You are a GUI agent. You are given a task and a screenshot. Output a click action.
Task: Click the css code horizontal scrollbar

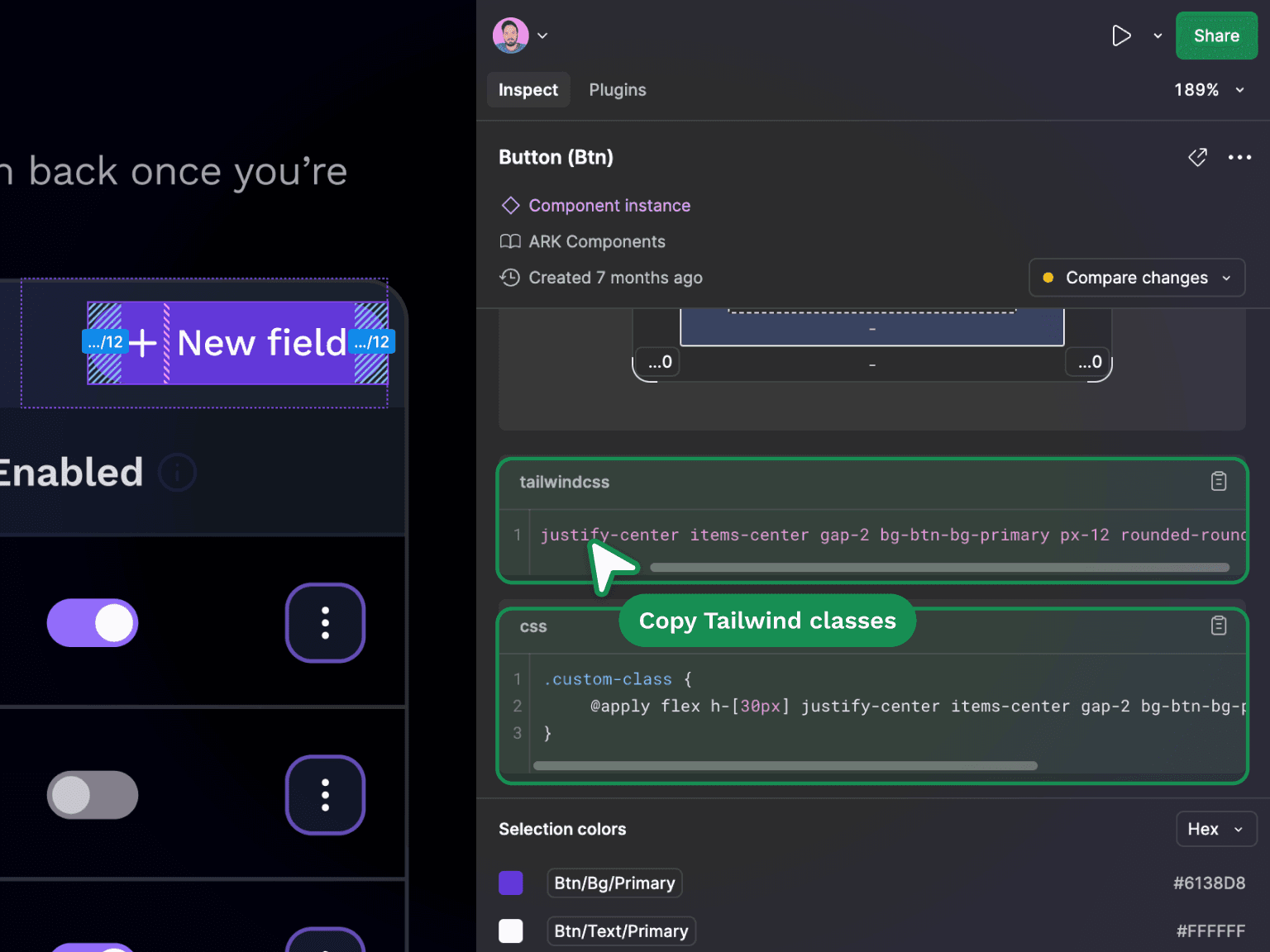pos(785,765)
